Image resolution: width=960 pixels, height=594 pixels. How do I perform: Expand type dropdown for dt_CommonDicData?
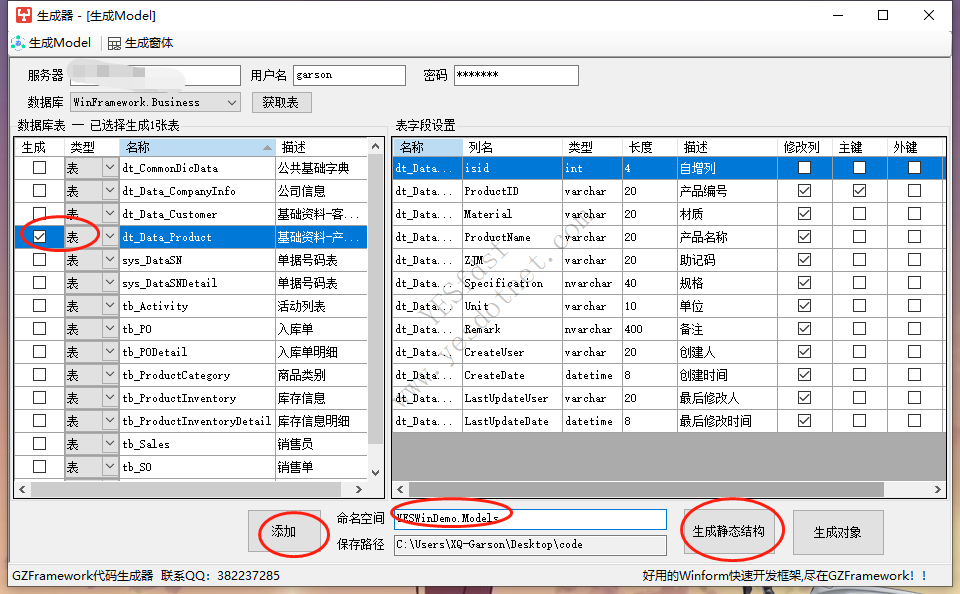coord(110,168)
